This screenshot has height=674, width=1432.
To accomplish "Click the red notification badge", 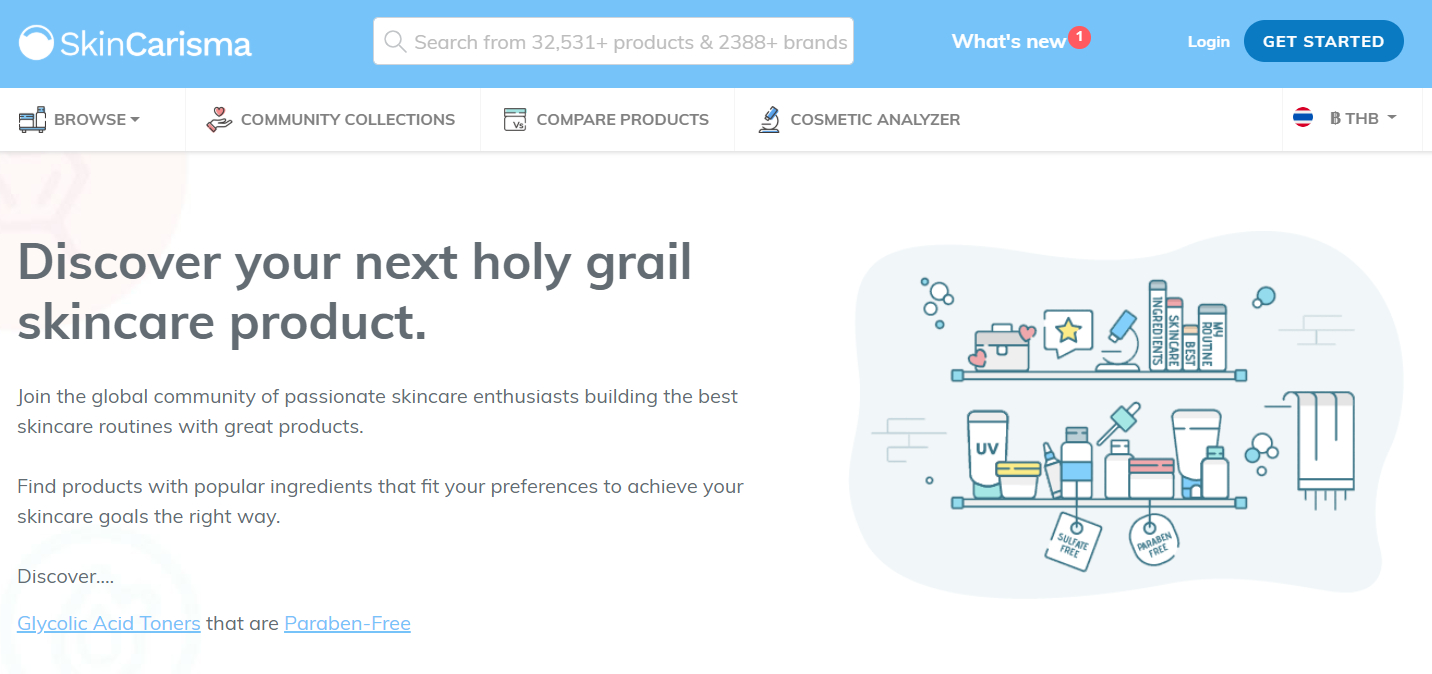I will pyautogui.click(x=1079, y=37).
